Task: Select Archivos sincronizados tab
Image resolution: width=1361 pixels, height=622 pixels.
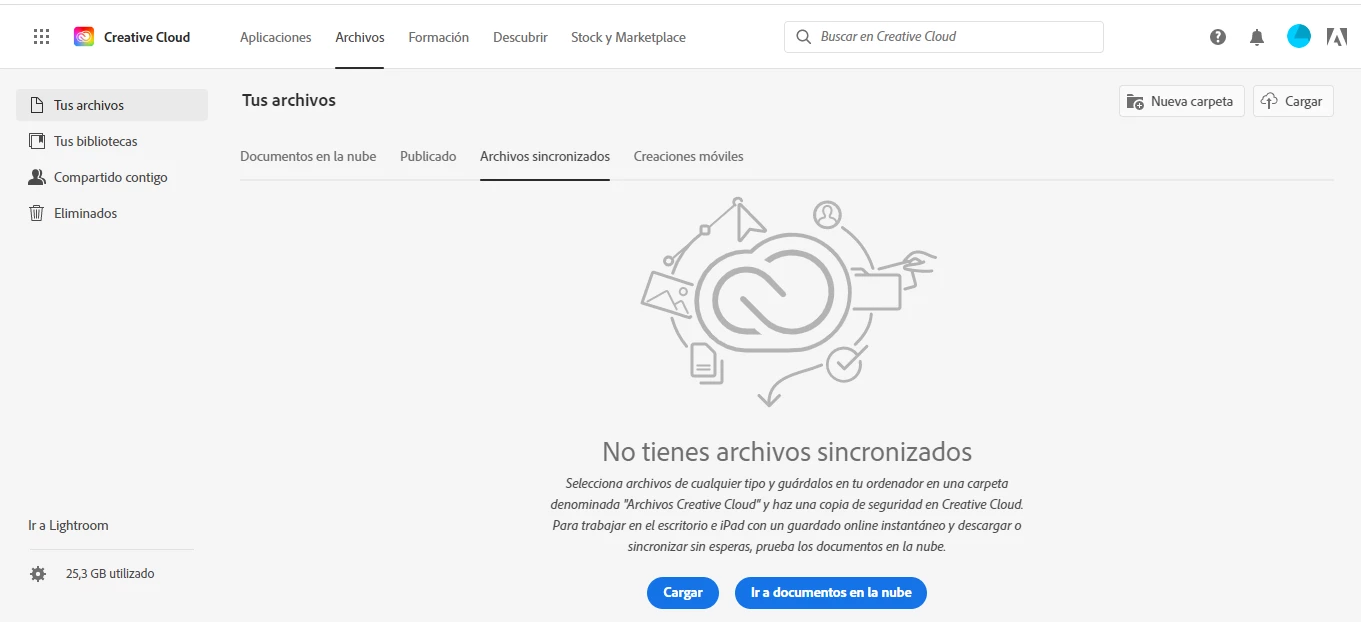Action: pos(545,156)
